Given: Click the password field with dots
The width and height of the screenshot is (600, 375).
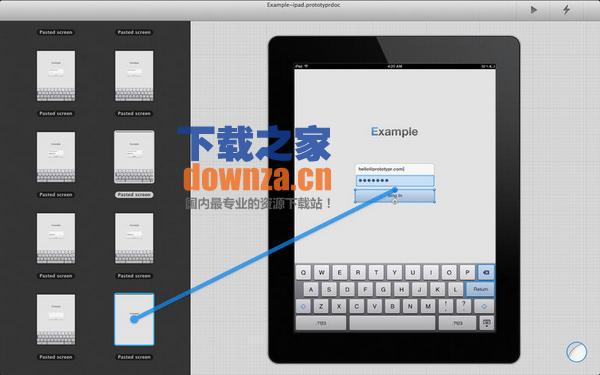Looking at the screenshot, I should 395,181.
